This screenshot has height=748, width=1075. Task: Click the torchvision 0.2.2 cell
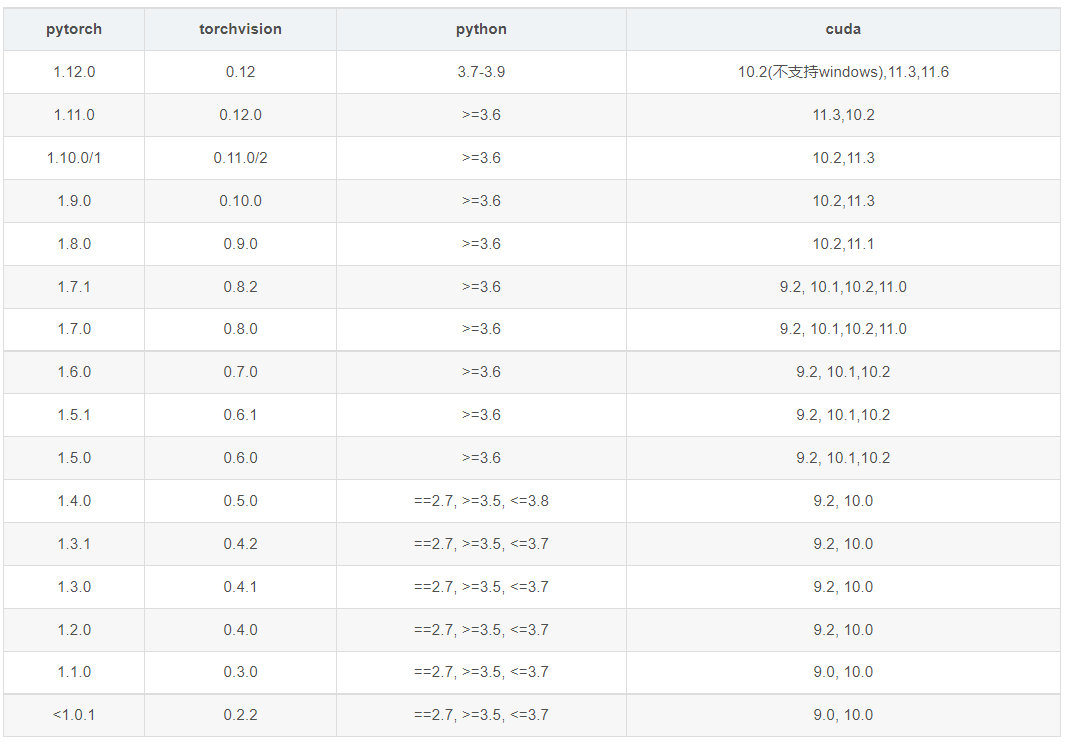[240, 715]
